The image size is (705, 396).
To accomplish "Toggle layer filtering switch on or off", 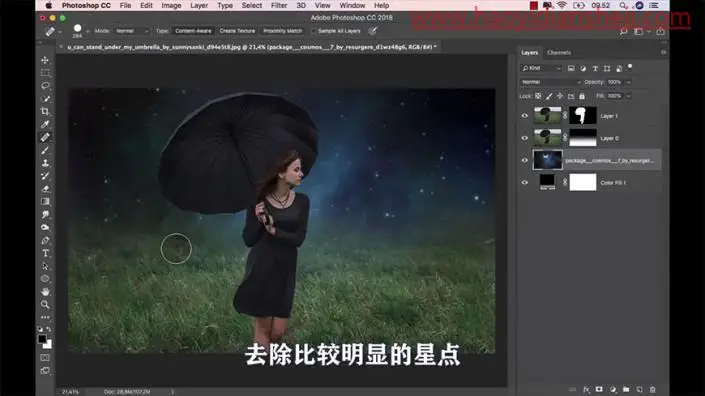I will (x=630, y=67).
